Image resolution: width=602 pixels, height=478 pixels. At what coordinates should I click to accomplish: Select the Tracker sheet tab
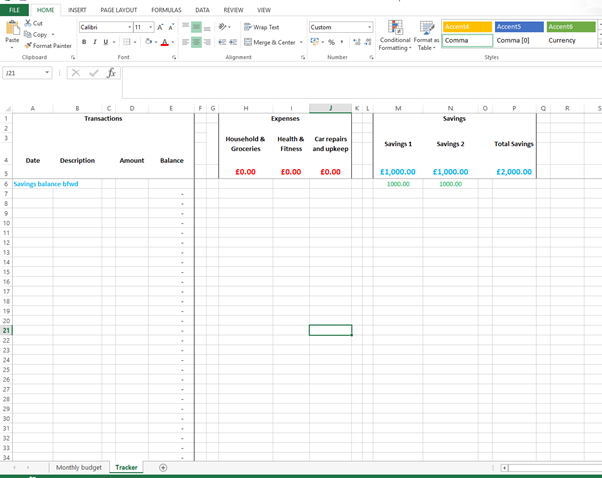(126, 468)
